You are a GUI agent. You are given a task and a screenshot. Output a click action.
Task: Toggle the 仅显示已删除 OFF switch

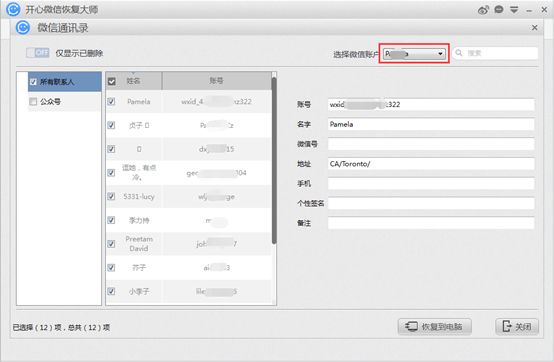[37, 53]
